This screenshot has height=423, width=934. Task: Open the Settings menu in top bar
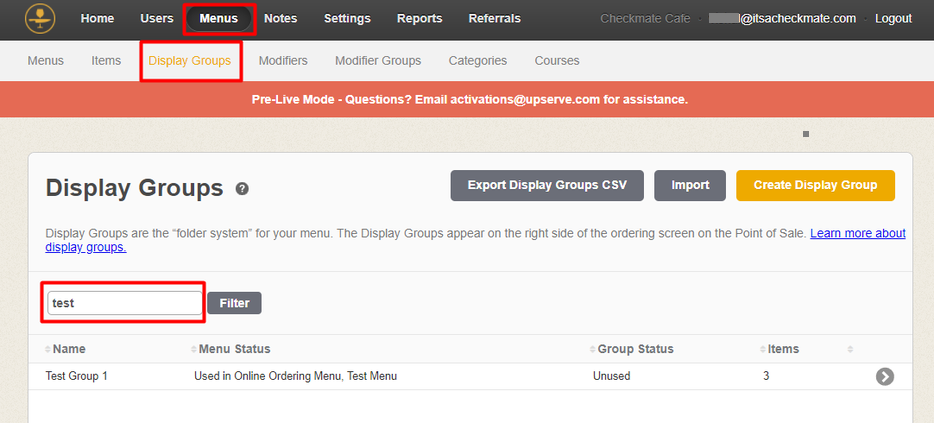(347, 19)
